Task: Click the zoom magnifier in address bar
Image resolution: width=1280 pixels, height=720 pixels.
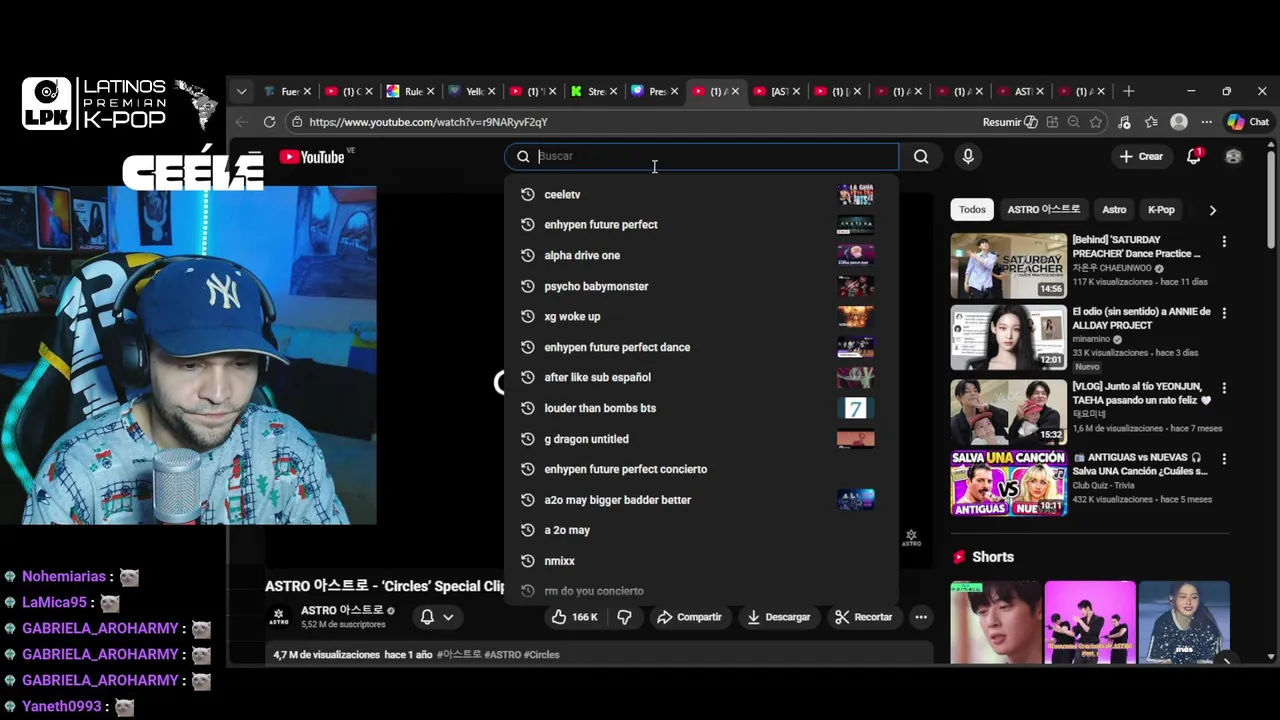Action: [1073, 122]
